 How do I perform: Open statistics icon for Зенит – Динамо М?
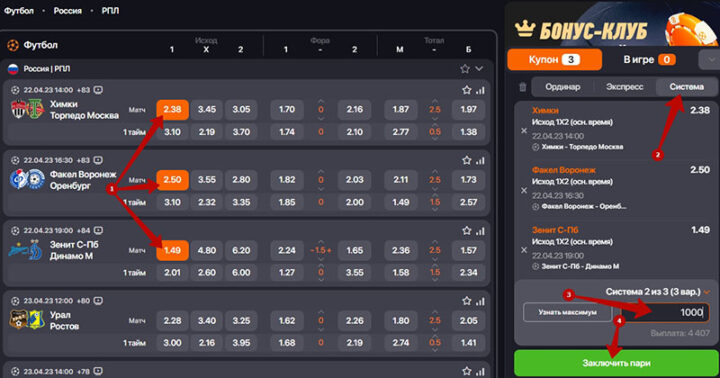coord(480,231)
